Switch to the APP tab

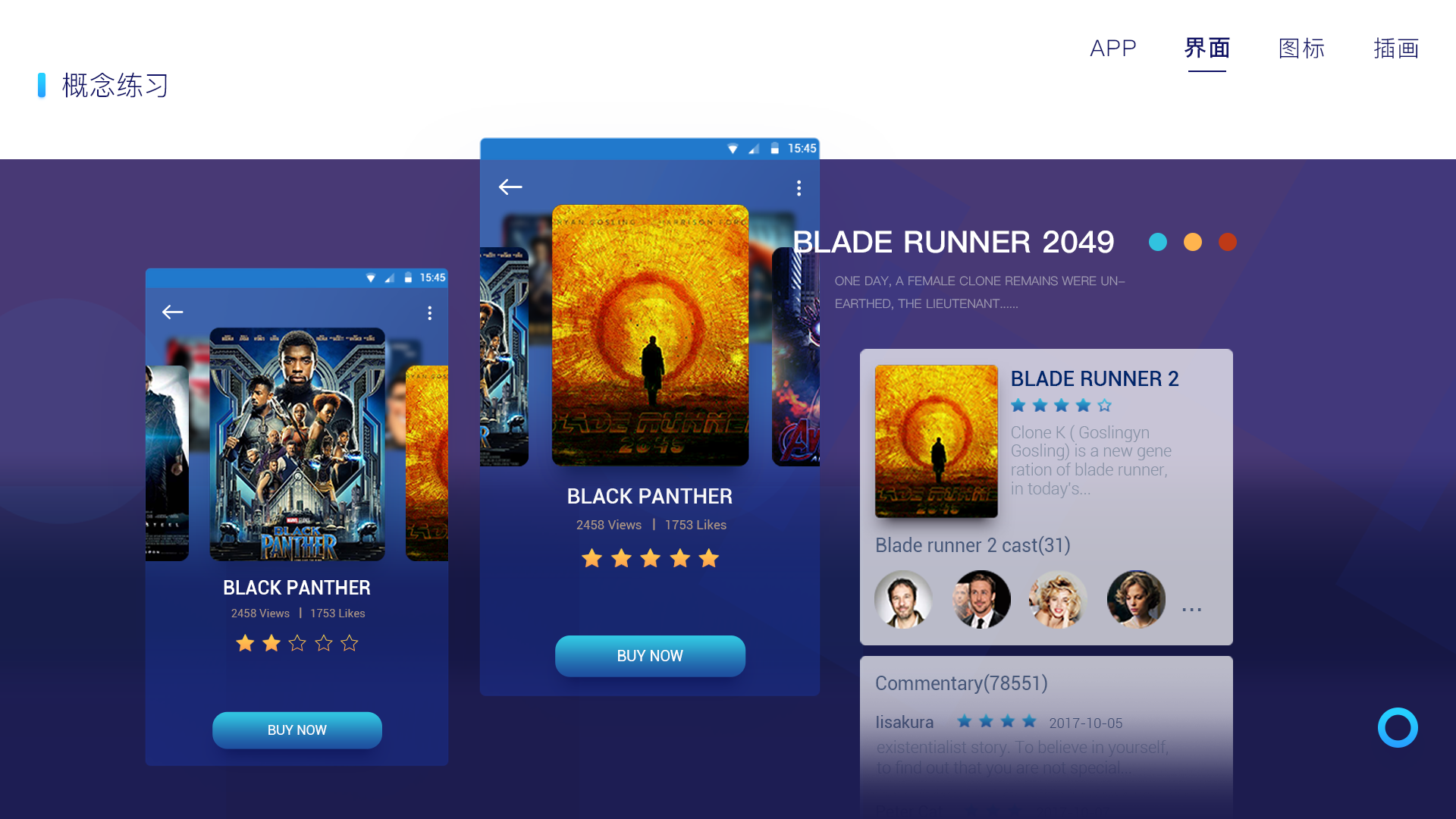[x=1112, y=49]
